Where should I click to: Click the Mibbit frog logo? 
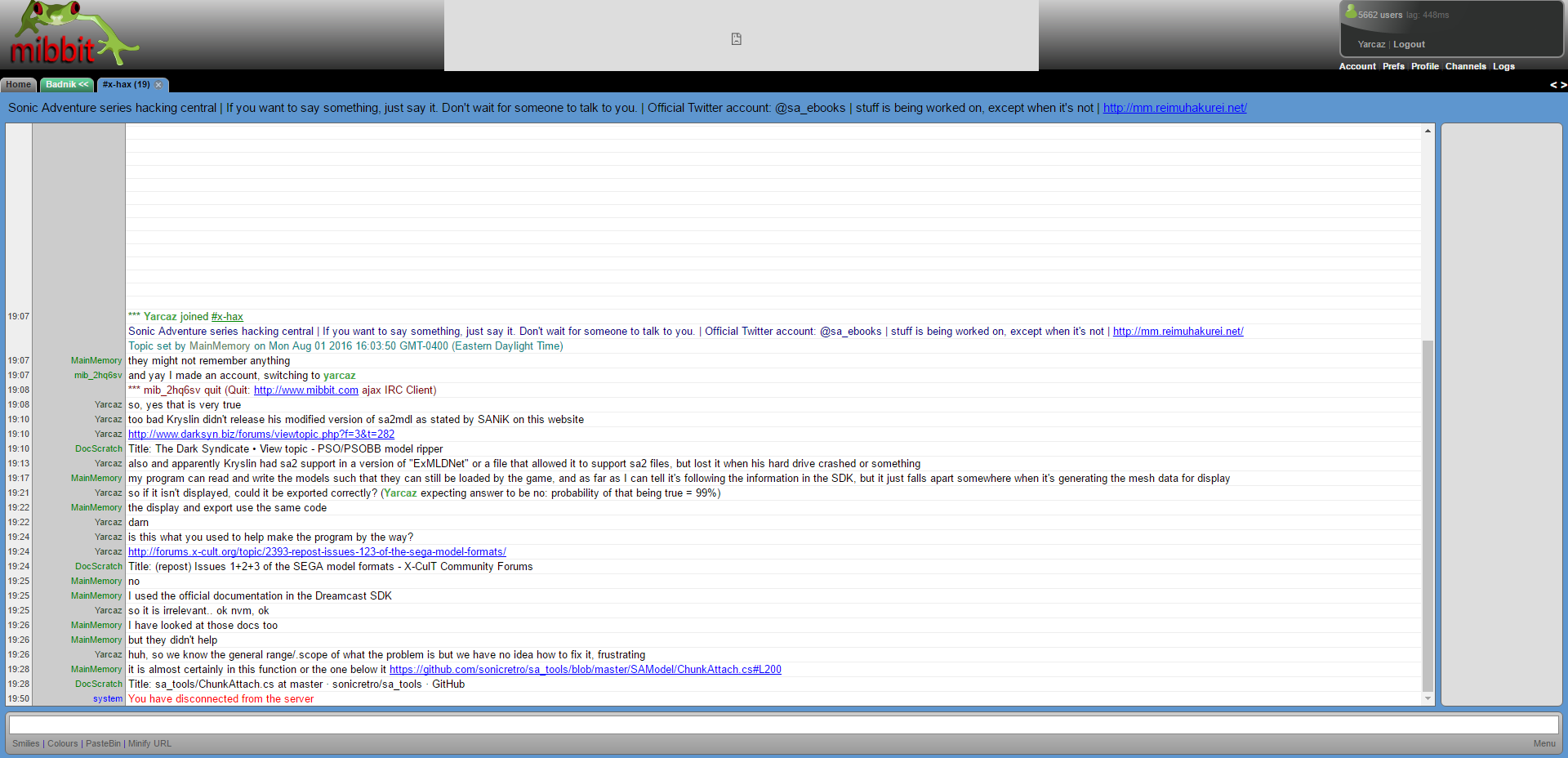coord(73,34)
